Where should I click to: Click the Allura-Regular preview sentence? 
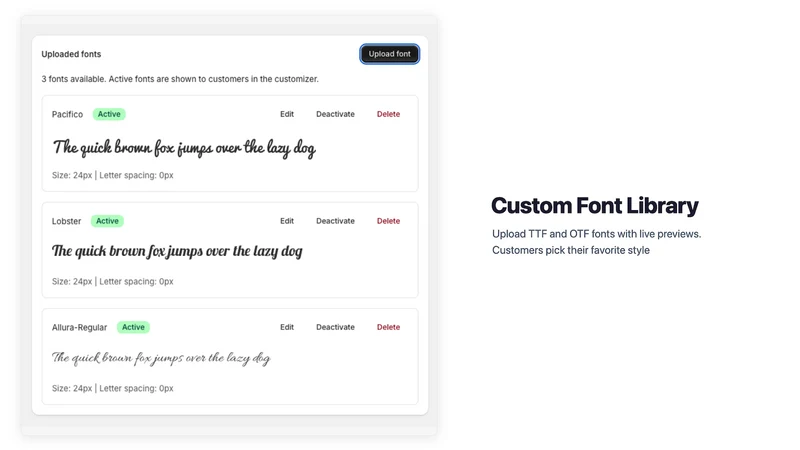pos(161,358)
